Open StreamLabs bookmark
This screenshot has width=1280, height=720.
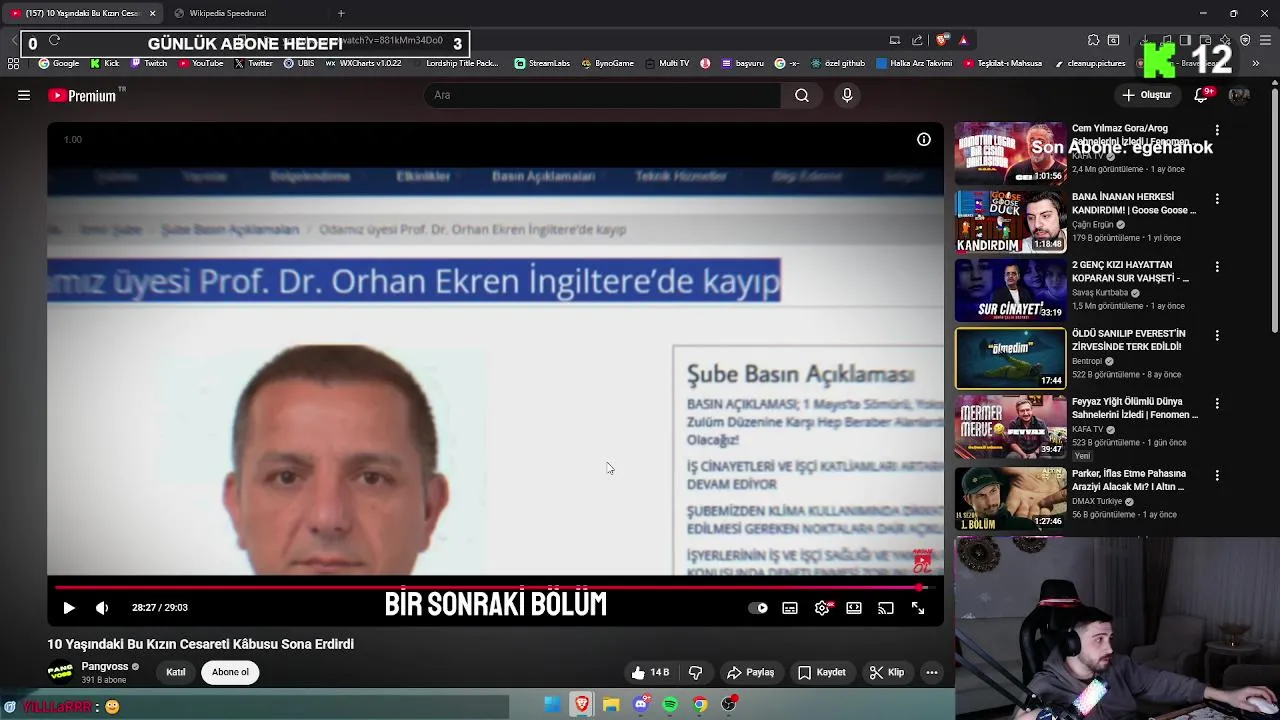(542, 63)
